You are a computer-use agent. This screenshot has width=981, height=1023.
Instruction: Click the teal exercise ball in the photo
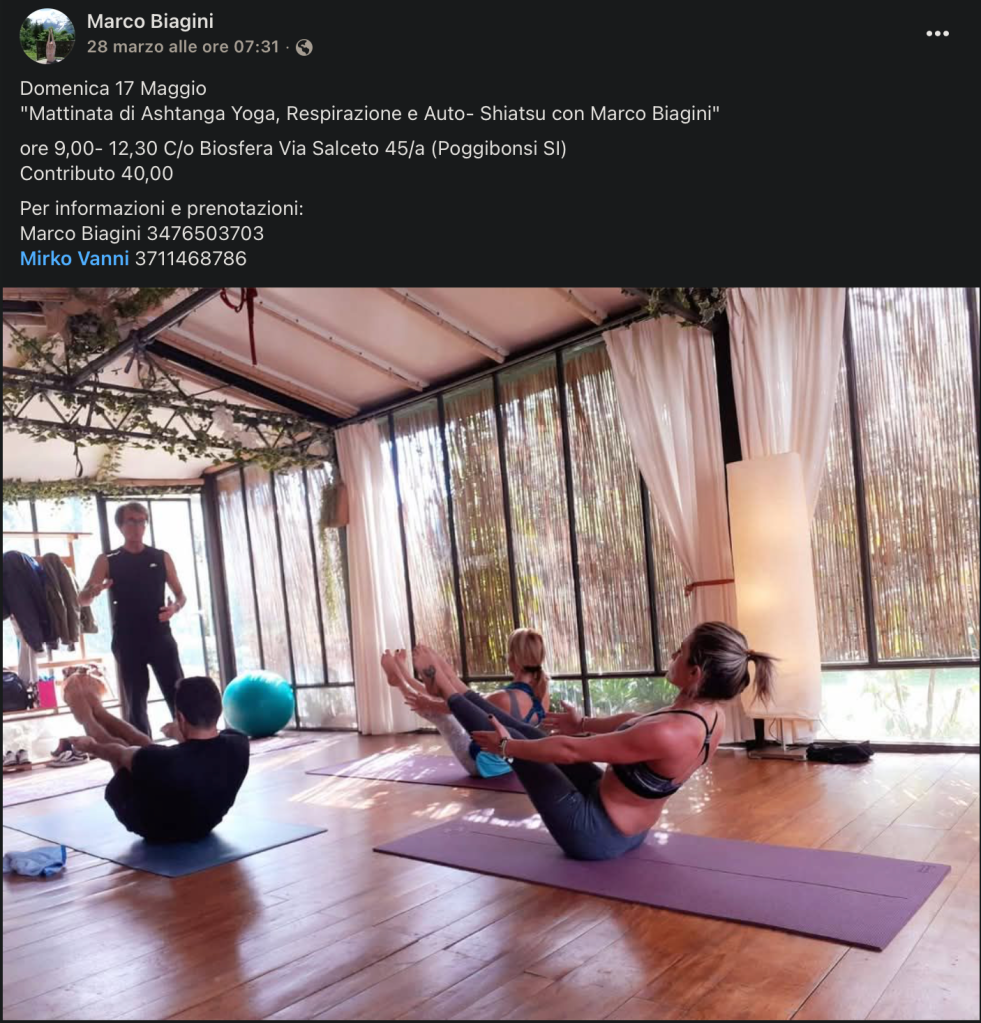click(x=258, y=704)
